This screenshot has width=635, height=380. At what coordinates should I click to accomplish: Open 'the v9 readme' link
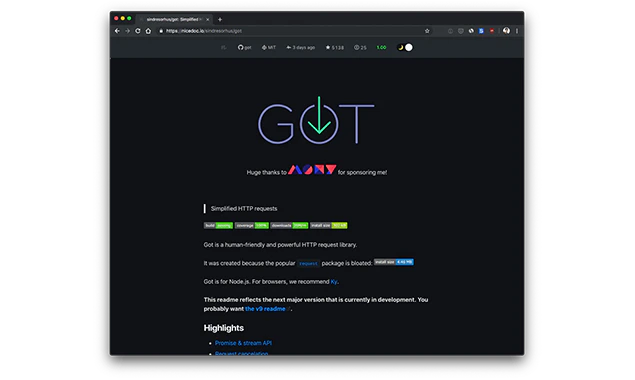point(265,309)
